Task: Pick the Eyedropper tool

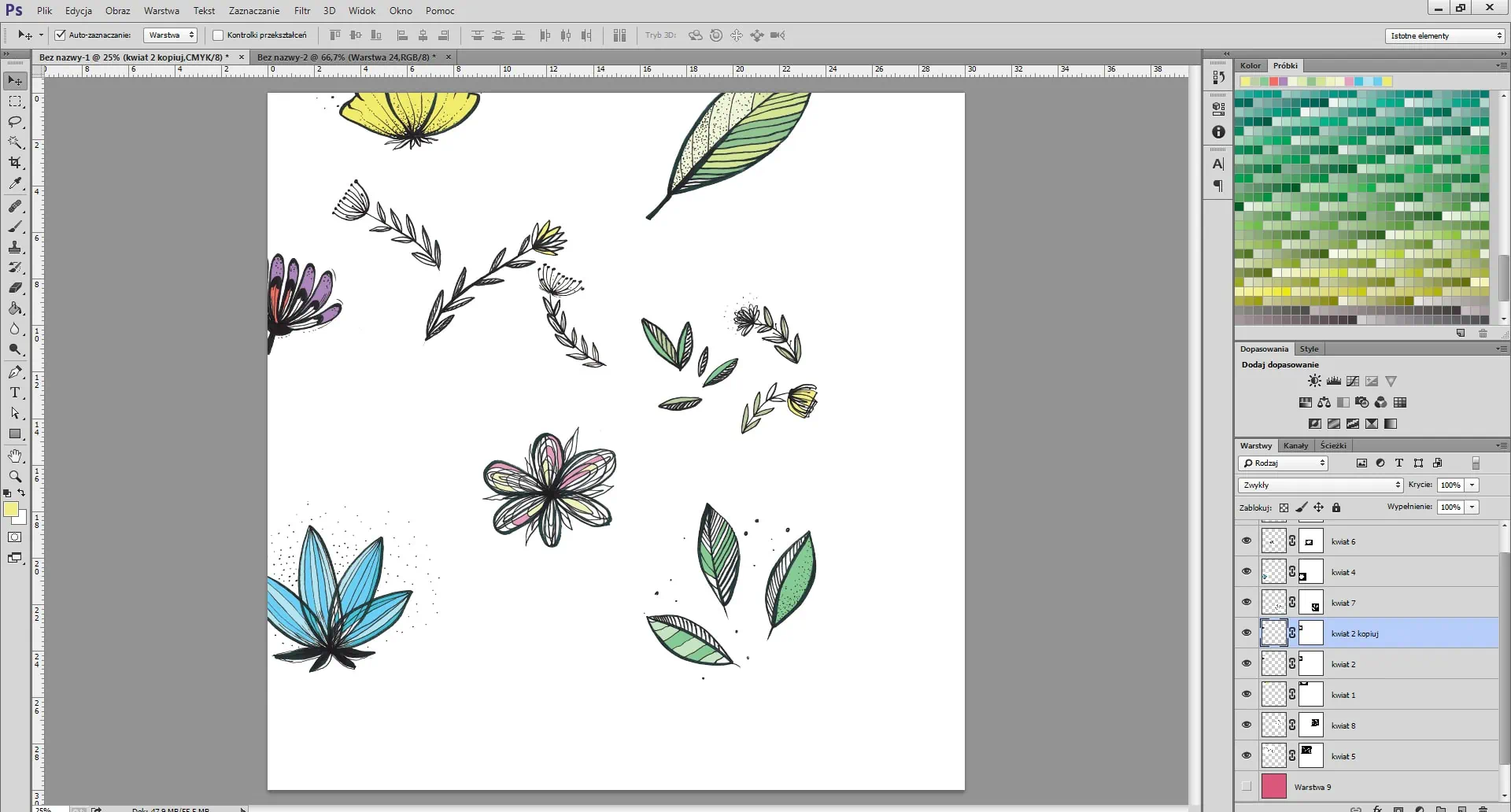Action: [15, 183]
